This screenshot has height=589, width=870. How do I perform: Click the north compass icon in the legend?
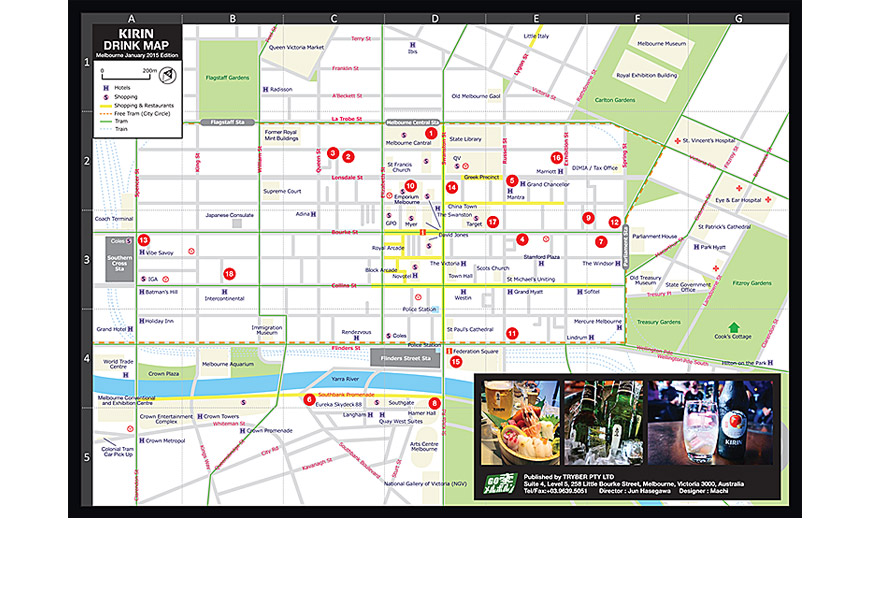tap(168, 75)
